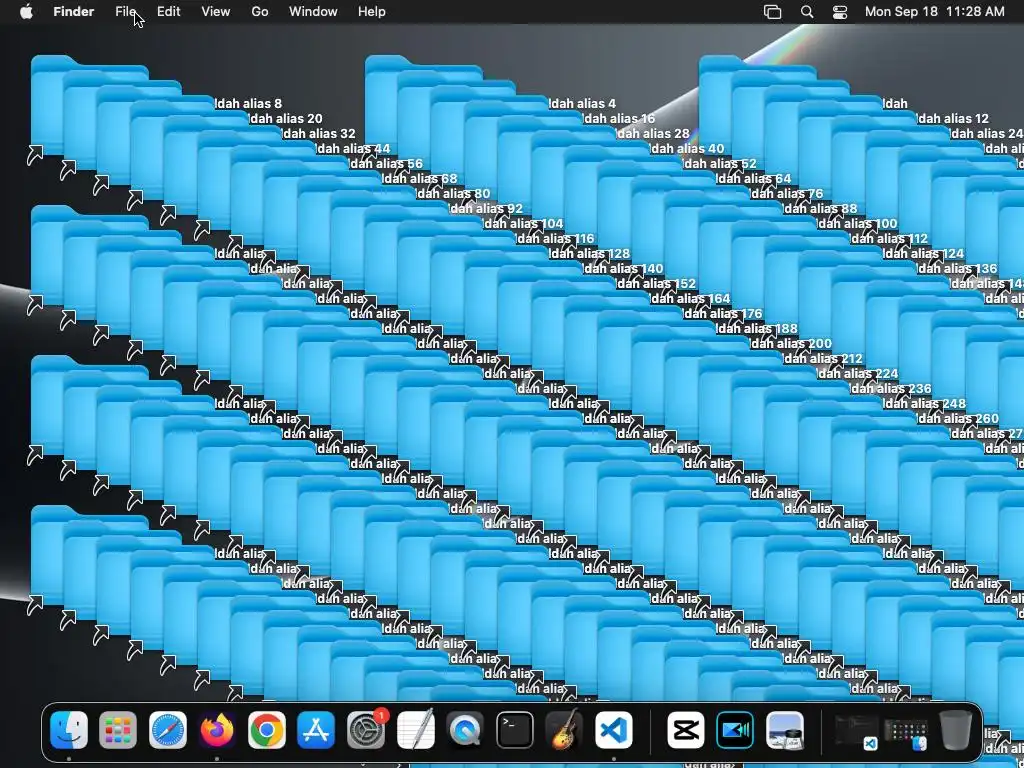This screenshot has width=1024, height=768.
Task: Select folder label "ldah alias 8"
Action: [x=249, y=103]
